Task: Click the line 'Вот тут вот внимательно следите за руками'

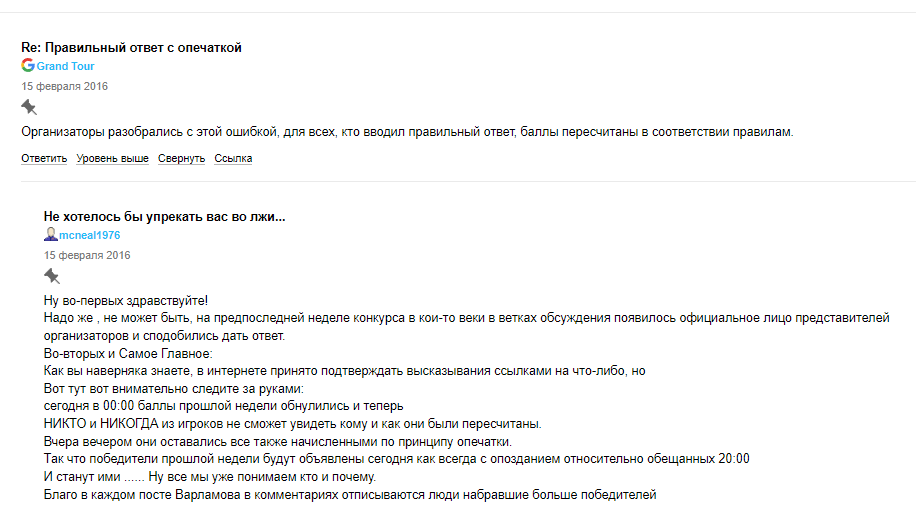Action: point(173,388)
